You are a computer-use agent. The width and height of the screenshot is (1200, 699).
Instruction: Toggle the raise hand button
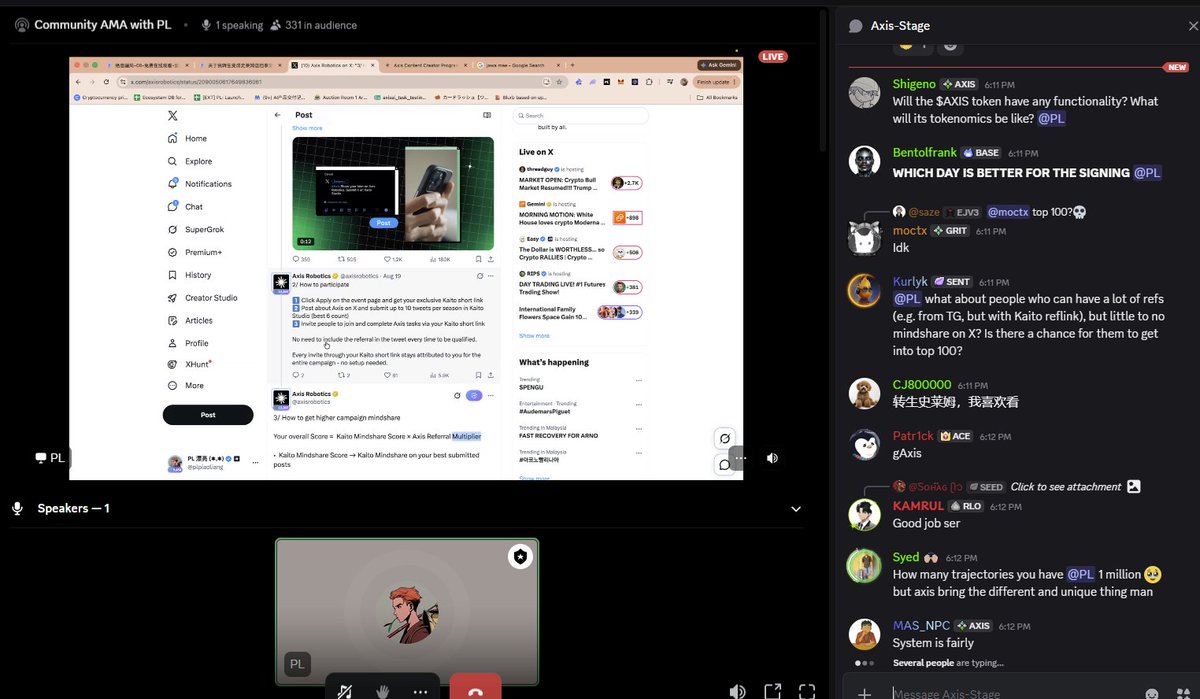382,691
